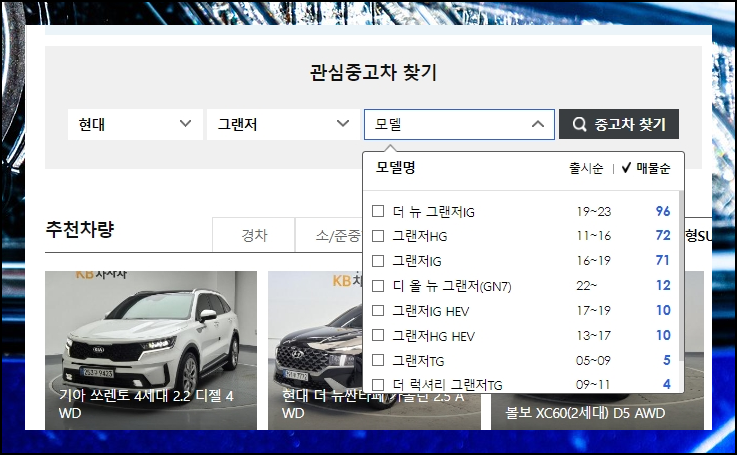Image resolution: width=737 pixels, height=455 pixels.
Task: Open the 그랜저 car line dropdown
Action: (283, 125)
